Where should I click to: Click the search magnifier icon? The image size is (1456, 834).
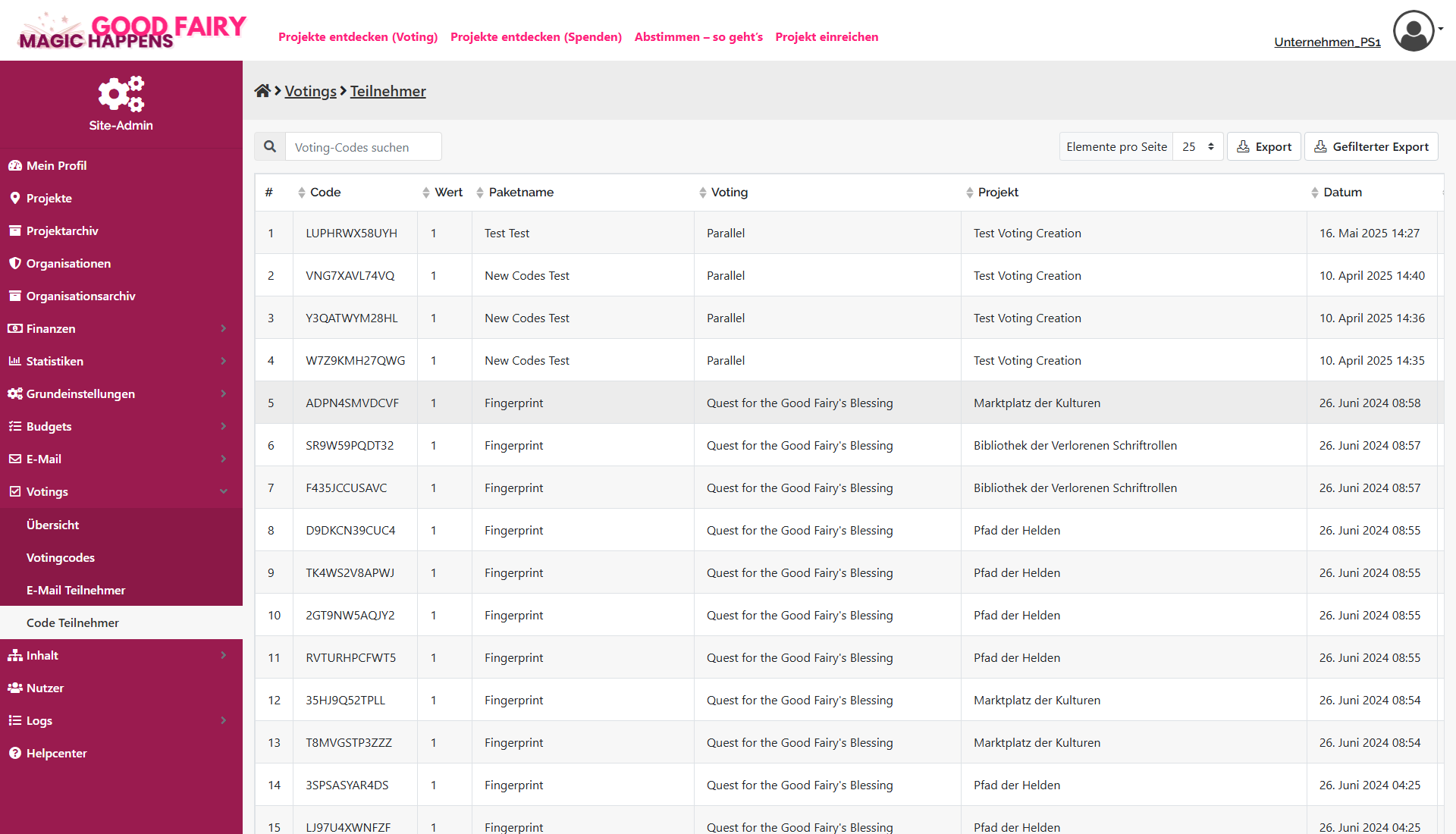[270, 146]
